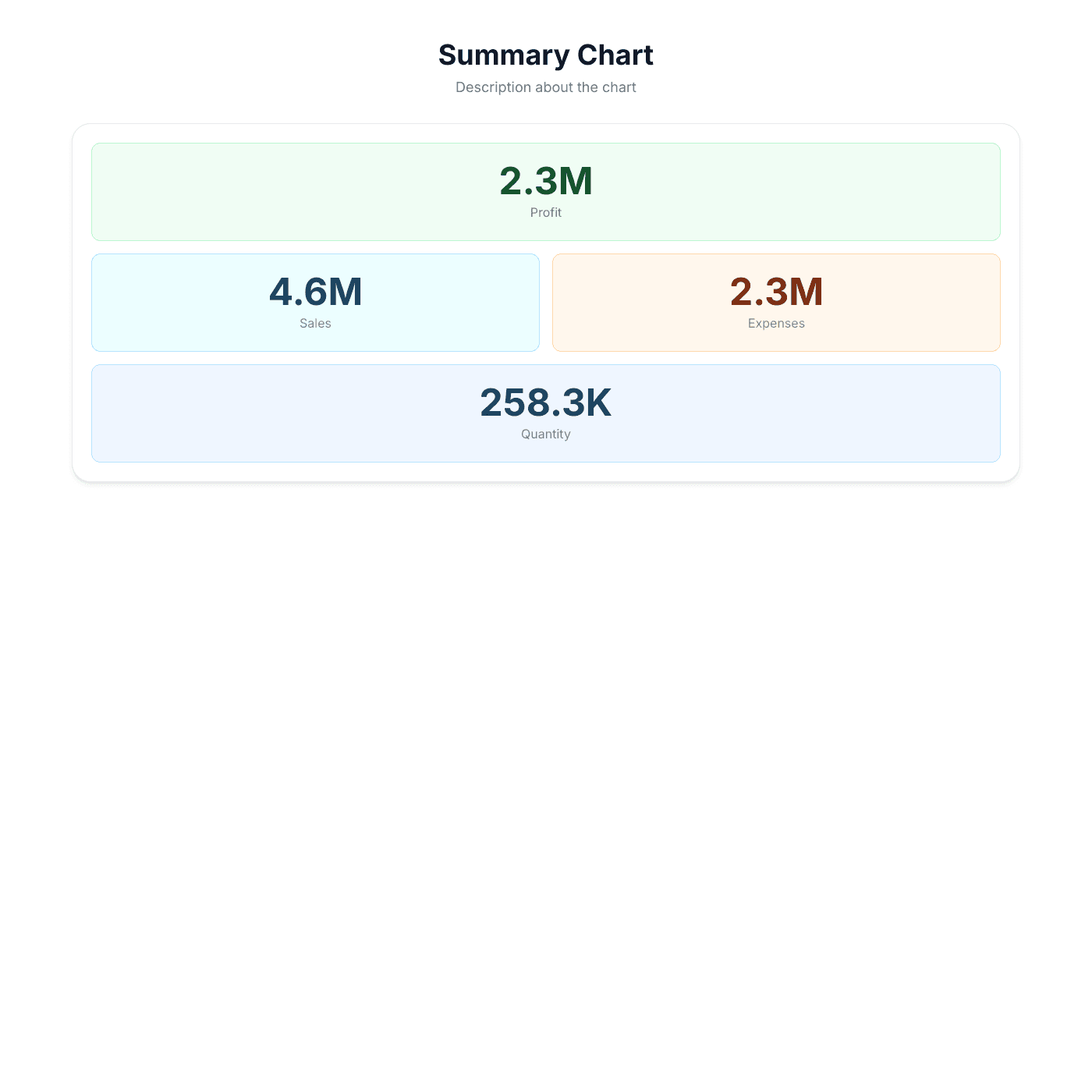
Task: Click the top edge of the Profit card
Action: pos(546,145)
